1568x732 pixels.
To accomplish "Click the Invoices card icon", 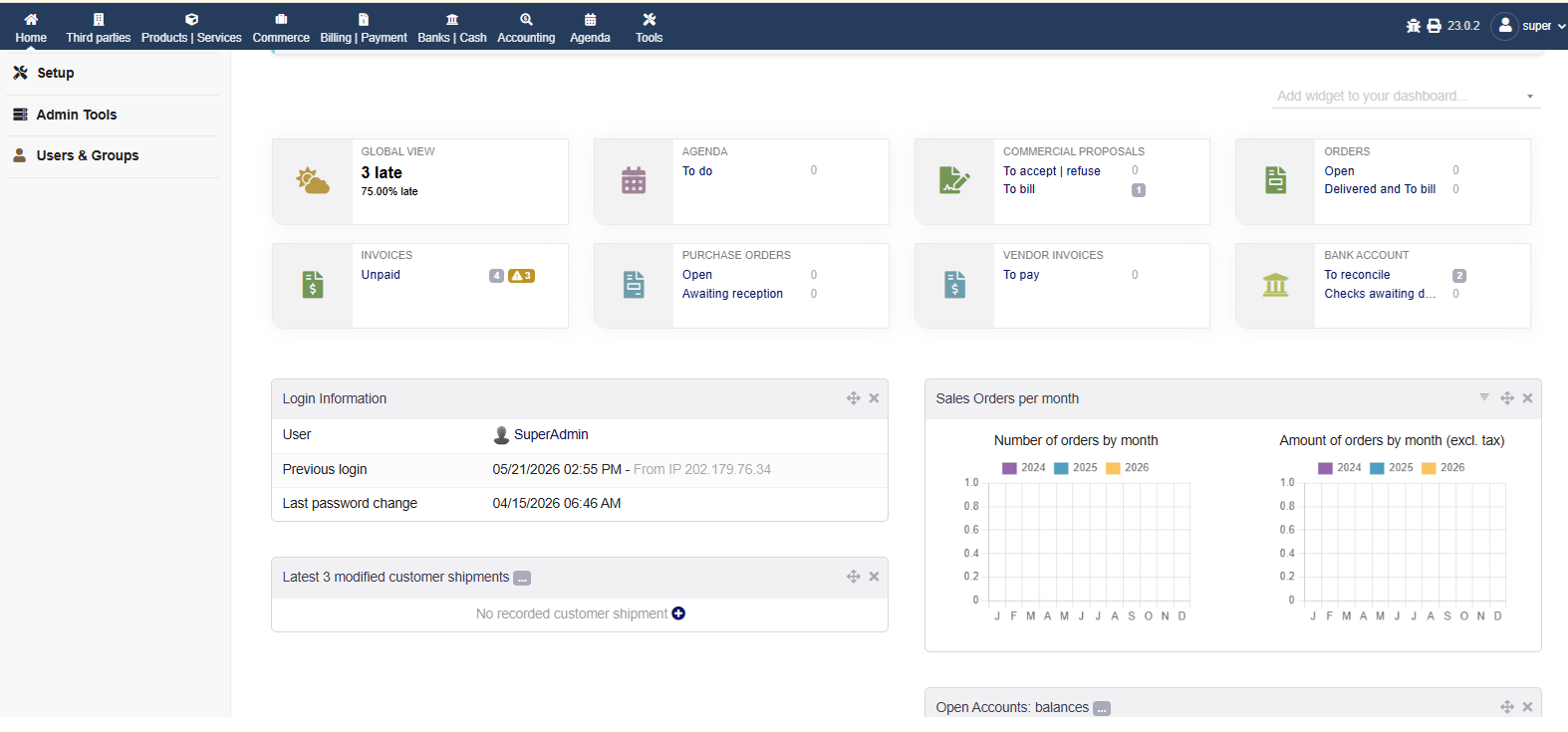I will (x=313, y=285).
